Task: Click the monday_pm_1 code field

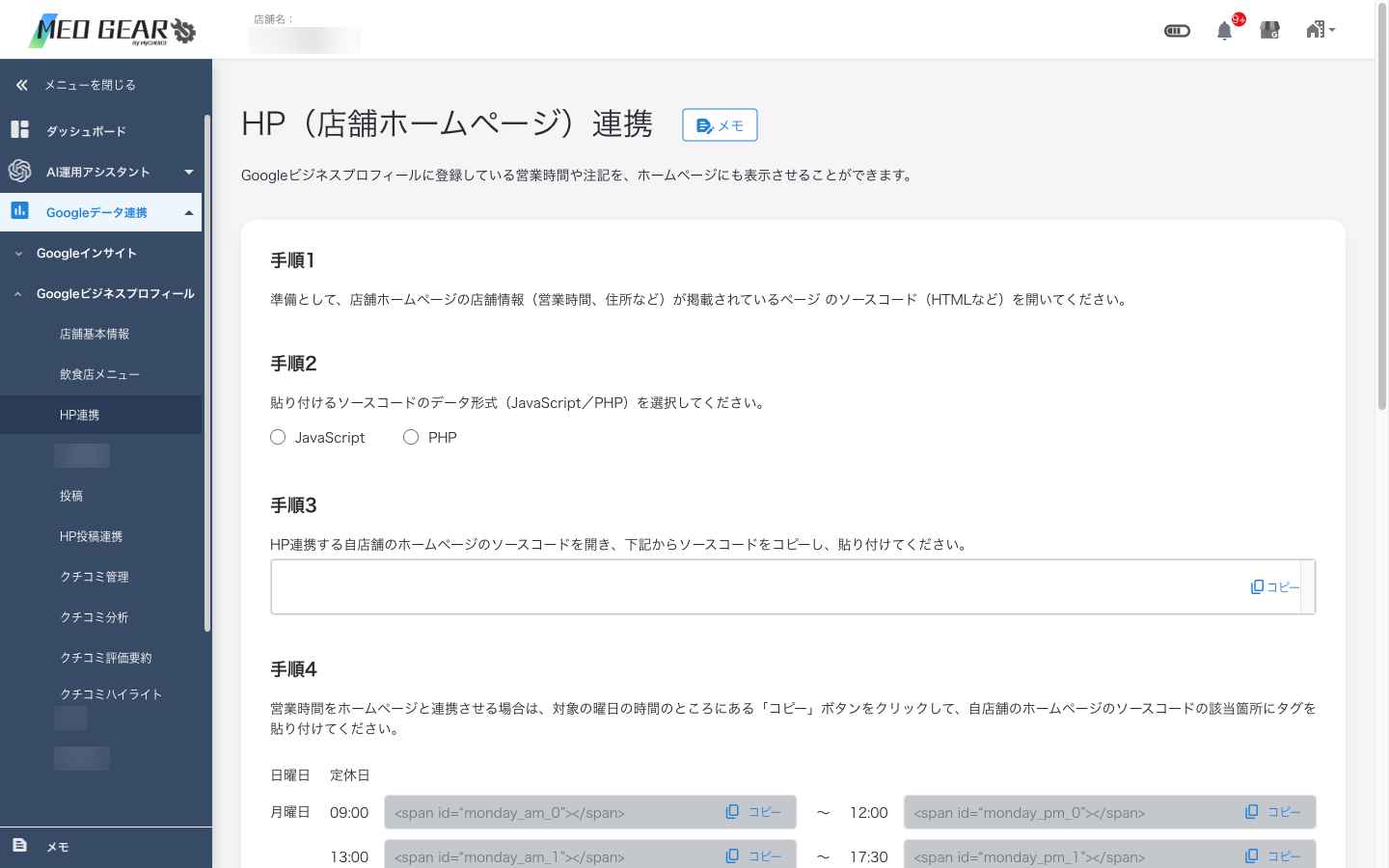Action: 1109,854
